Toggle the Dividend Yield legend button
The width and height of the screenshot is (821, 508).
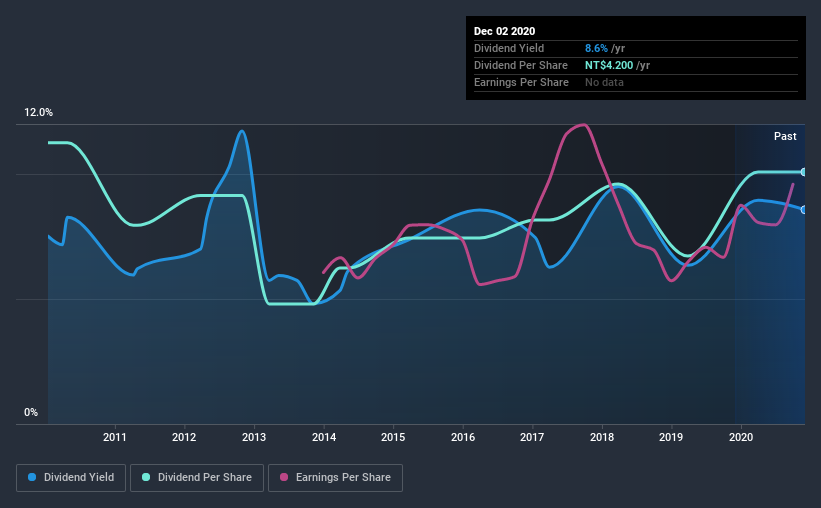tap(71, 478)
